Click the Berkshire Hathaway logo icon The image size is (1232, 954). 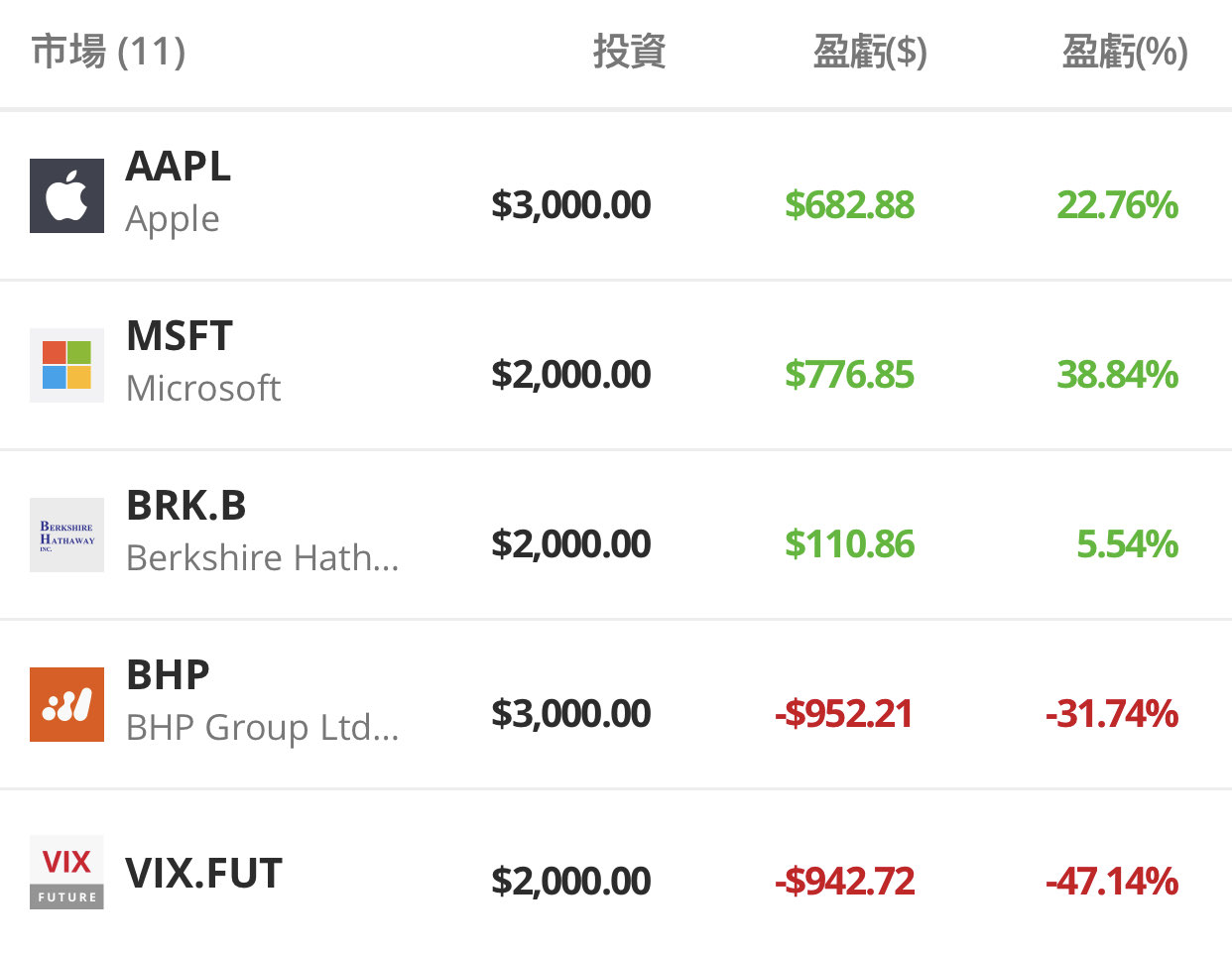pyautogui.click(x=66, y=535)
